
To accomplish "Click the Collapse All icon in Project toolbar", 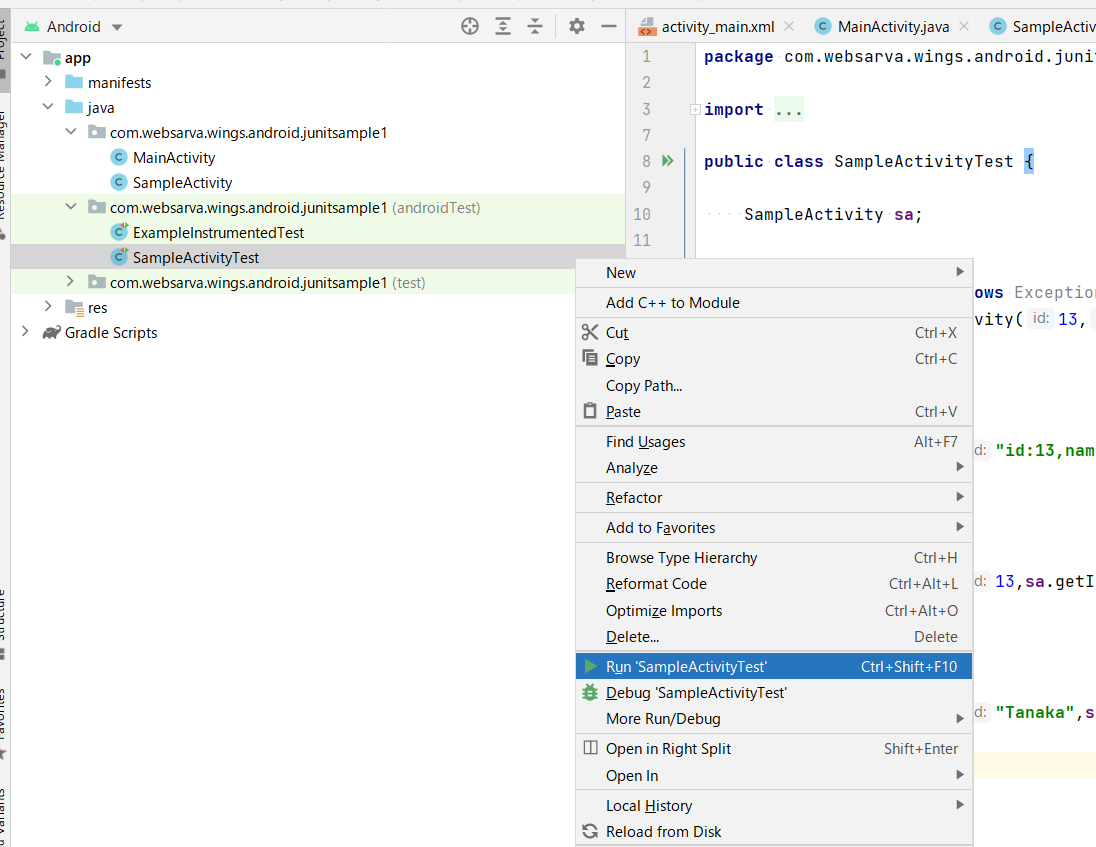I will tap(536, 27).
